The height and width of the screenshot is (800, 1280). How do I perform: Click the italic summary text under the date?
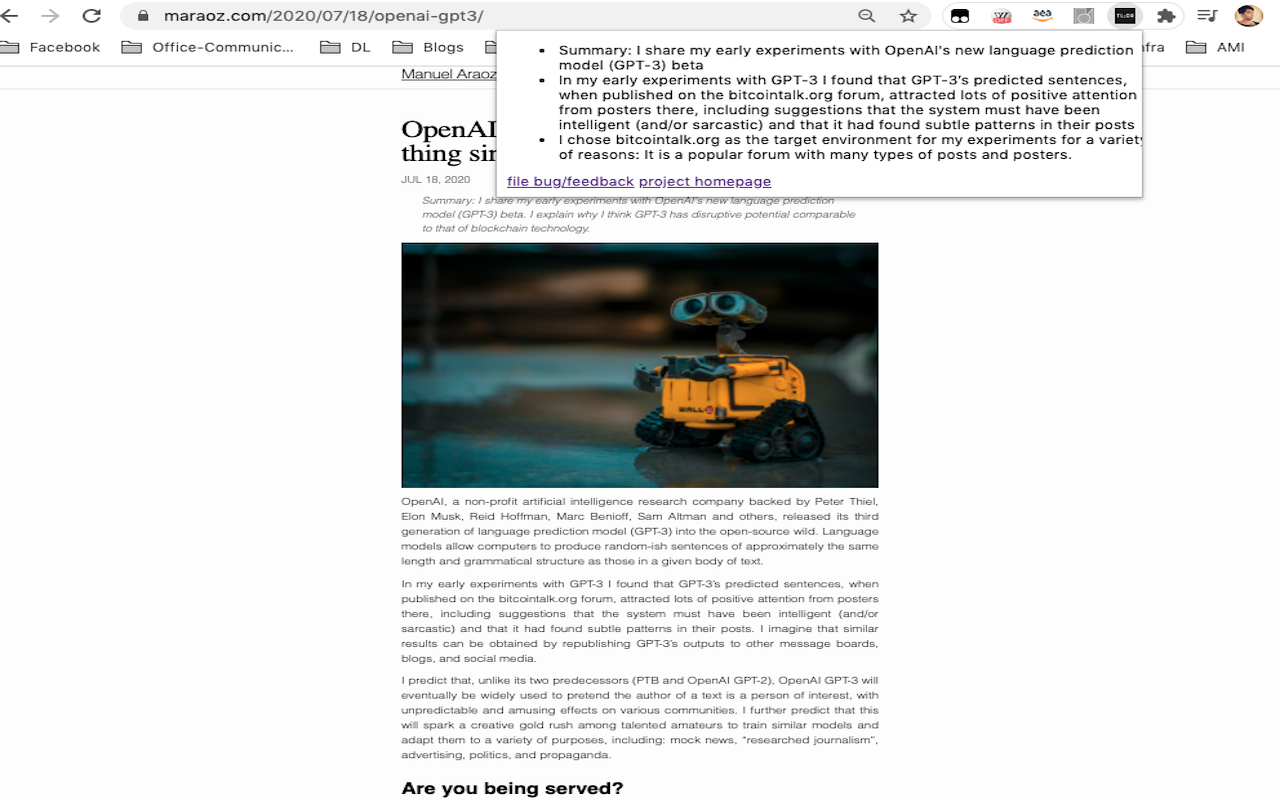638,214
